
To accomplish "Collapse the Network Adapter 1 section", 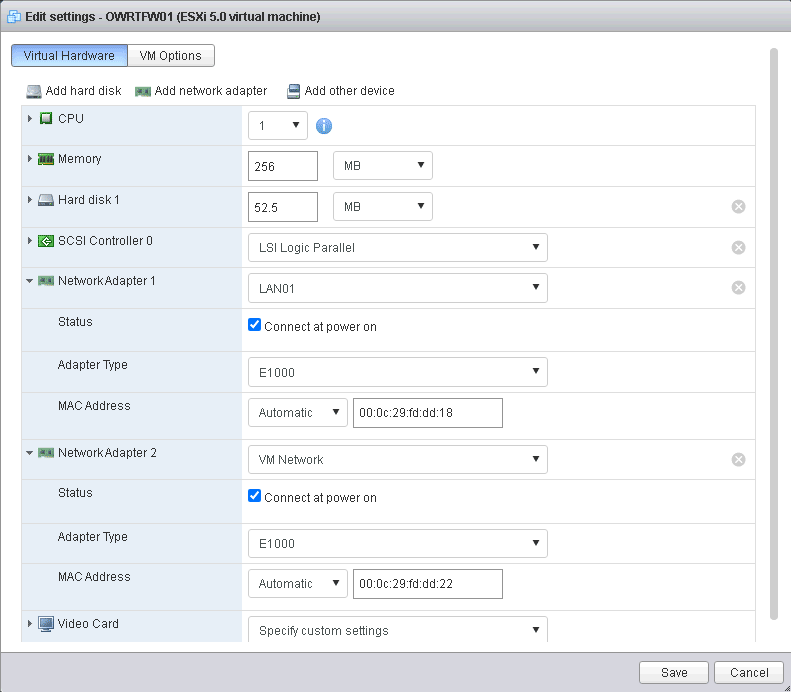I will coord(30,282).
